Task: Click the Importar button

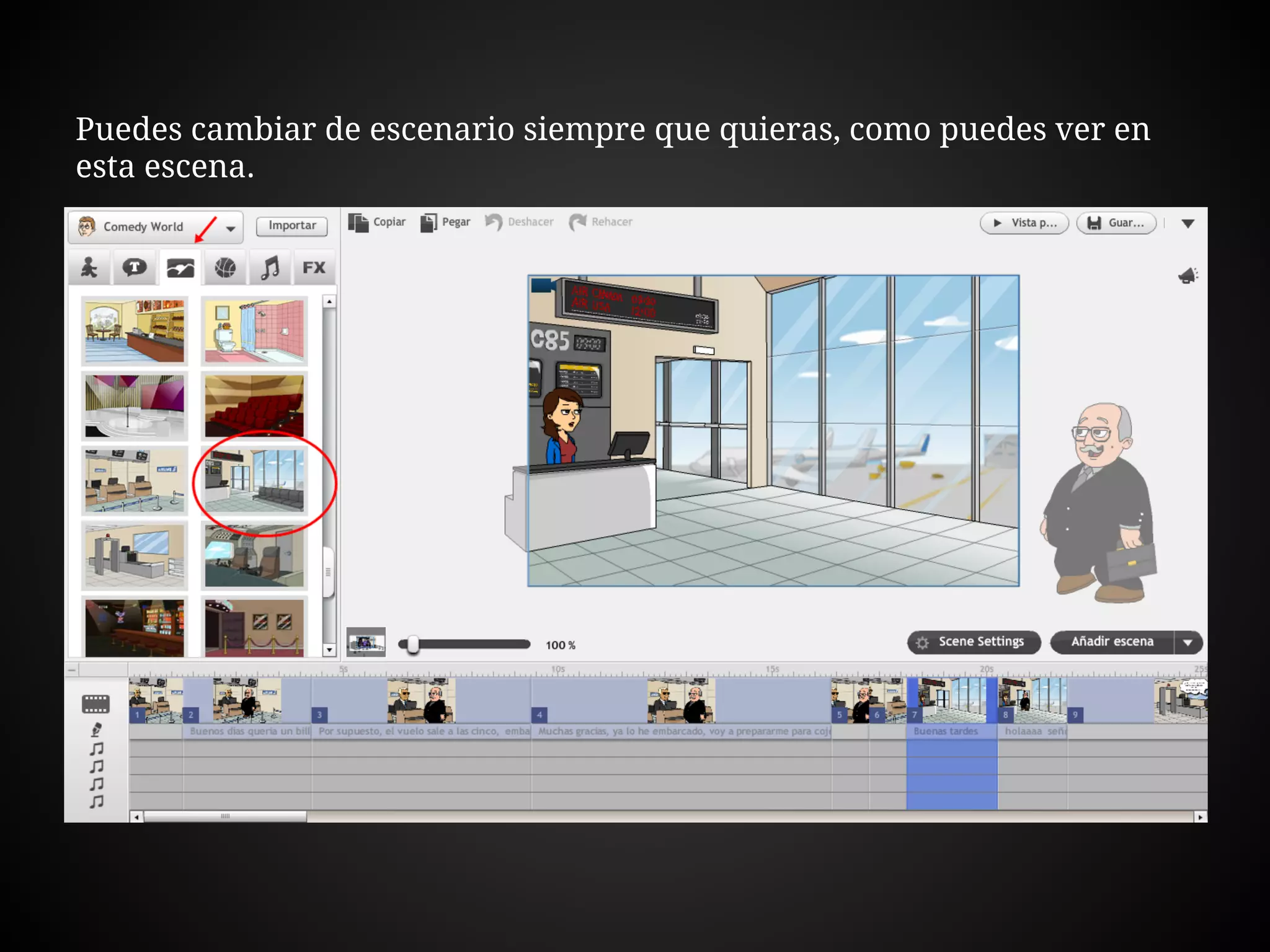Action: (x=292, y=226)
